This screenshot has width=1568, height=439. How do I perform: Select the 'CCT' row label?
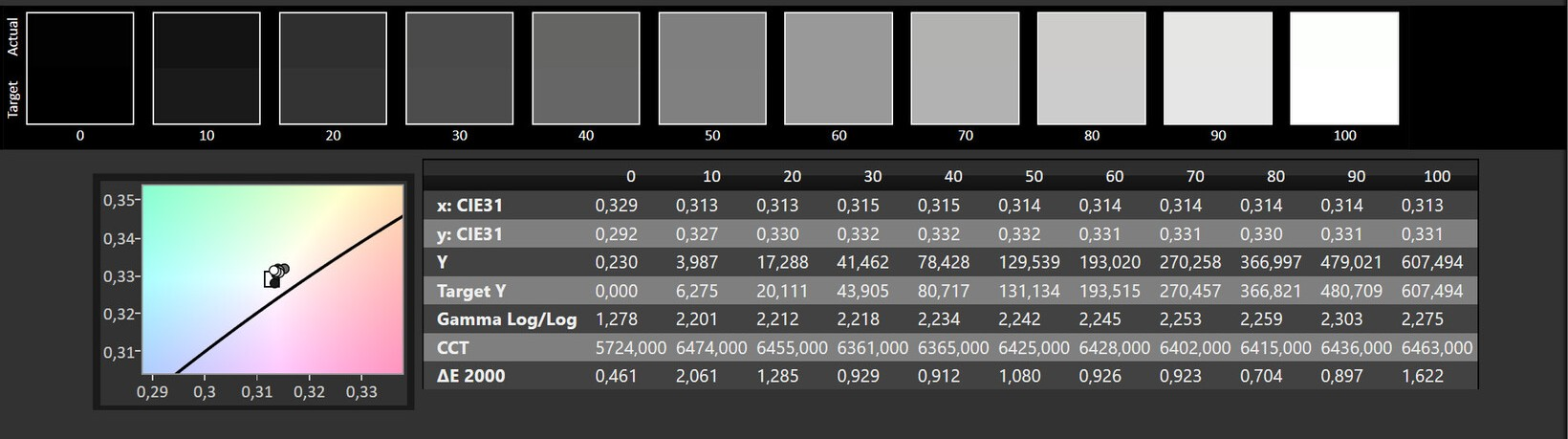tap(453, 348)
